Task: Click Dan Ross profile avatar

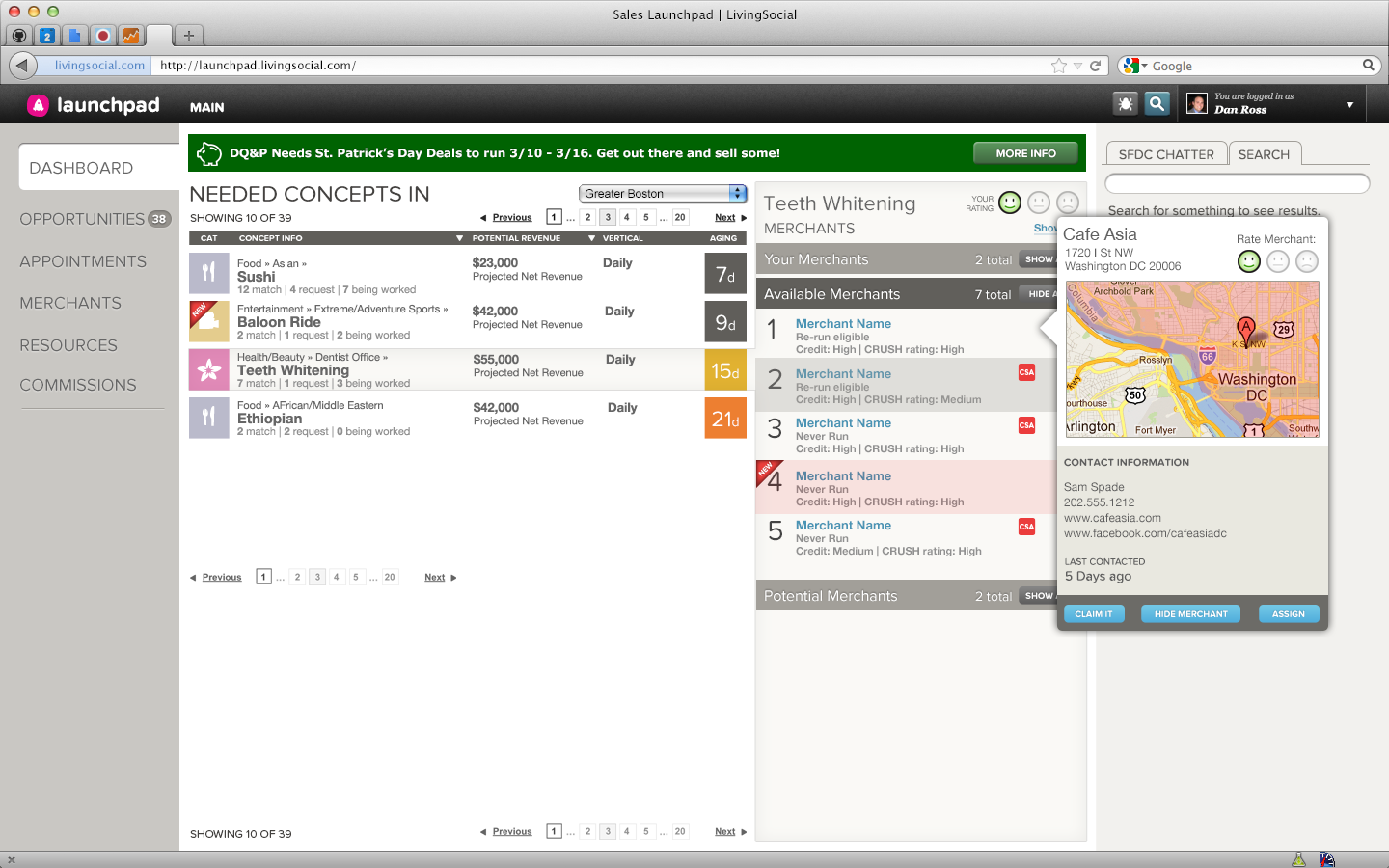Action: point(1197,103)
